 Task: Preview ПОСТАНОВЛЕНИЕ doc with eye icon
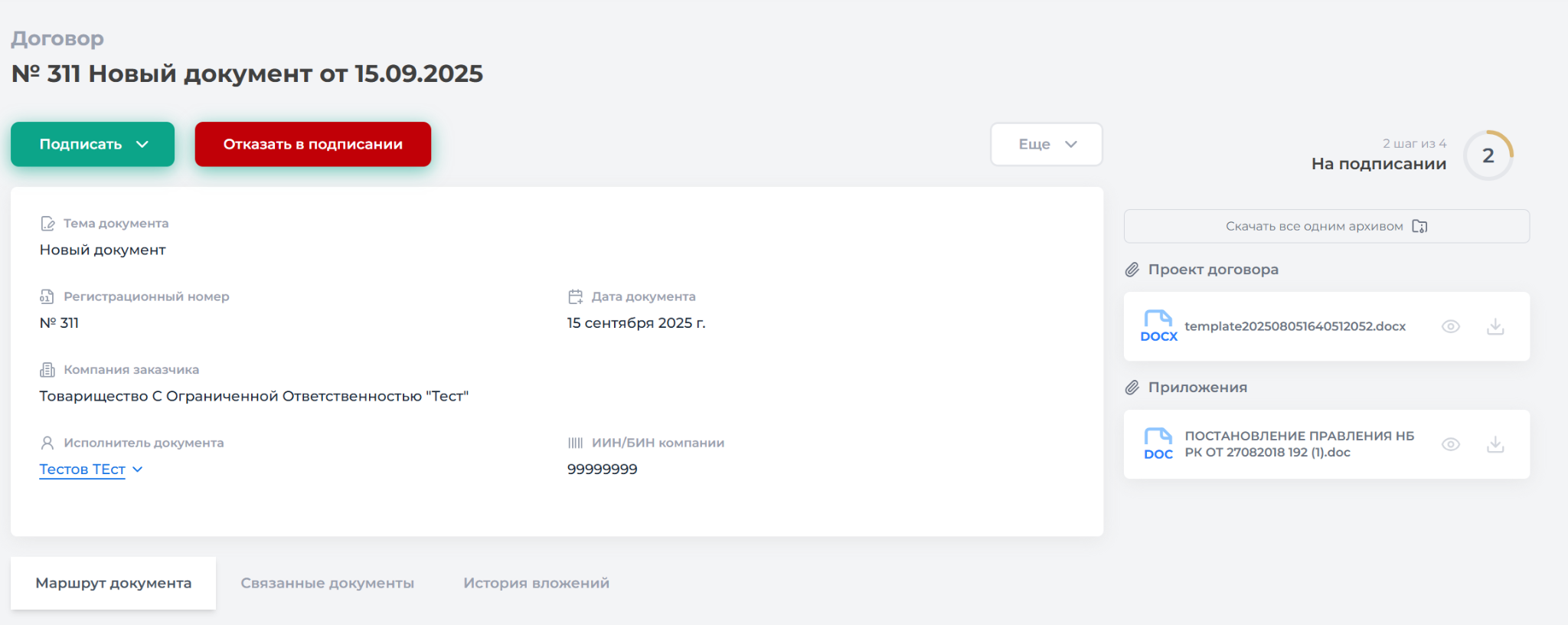(1451, 445)
